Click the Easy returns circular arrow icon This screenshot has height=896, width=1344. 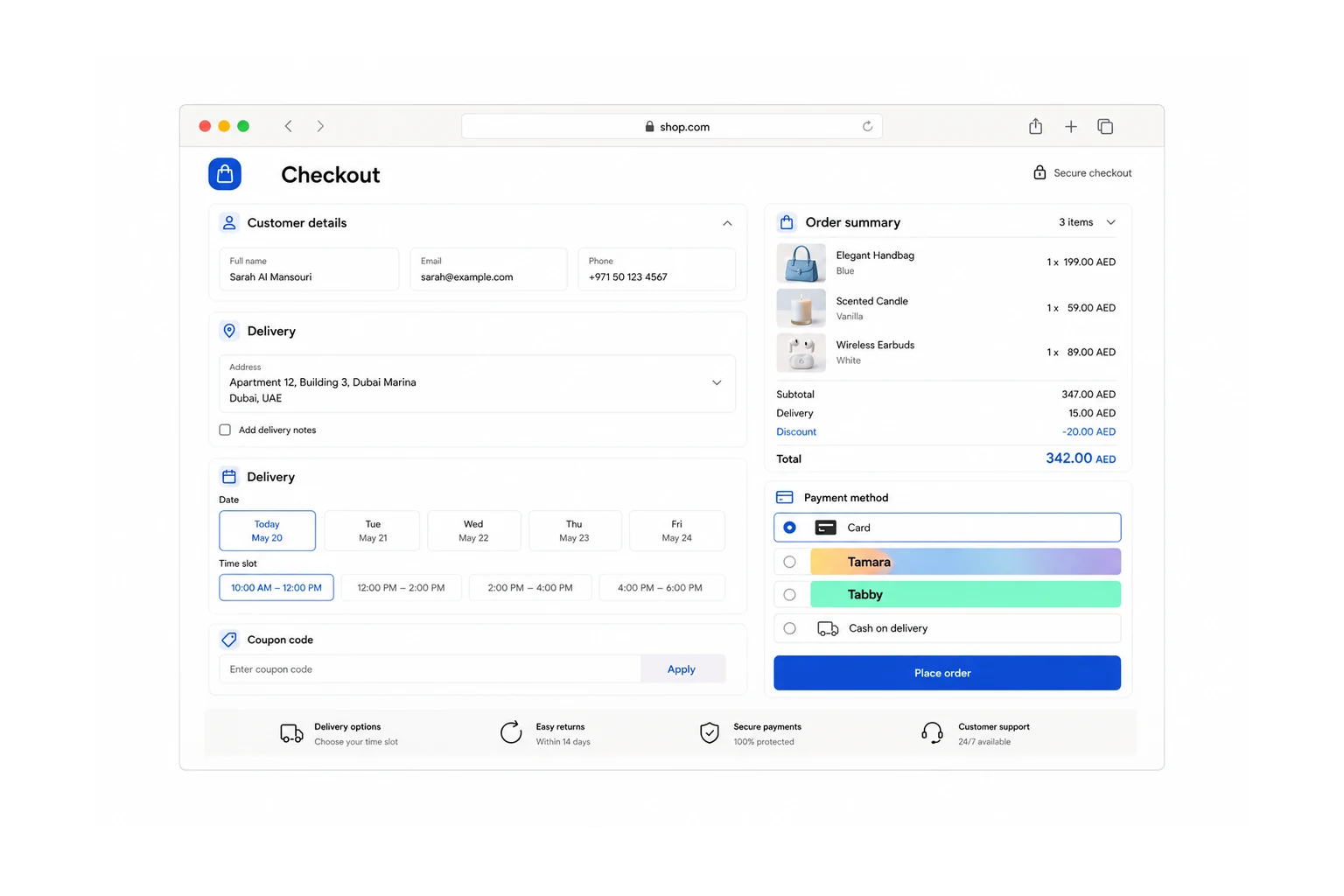511,732
